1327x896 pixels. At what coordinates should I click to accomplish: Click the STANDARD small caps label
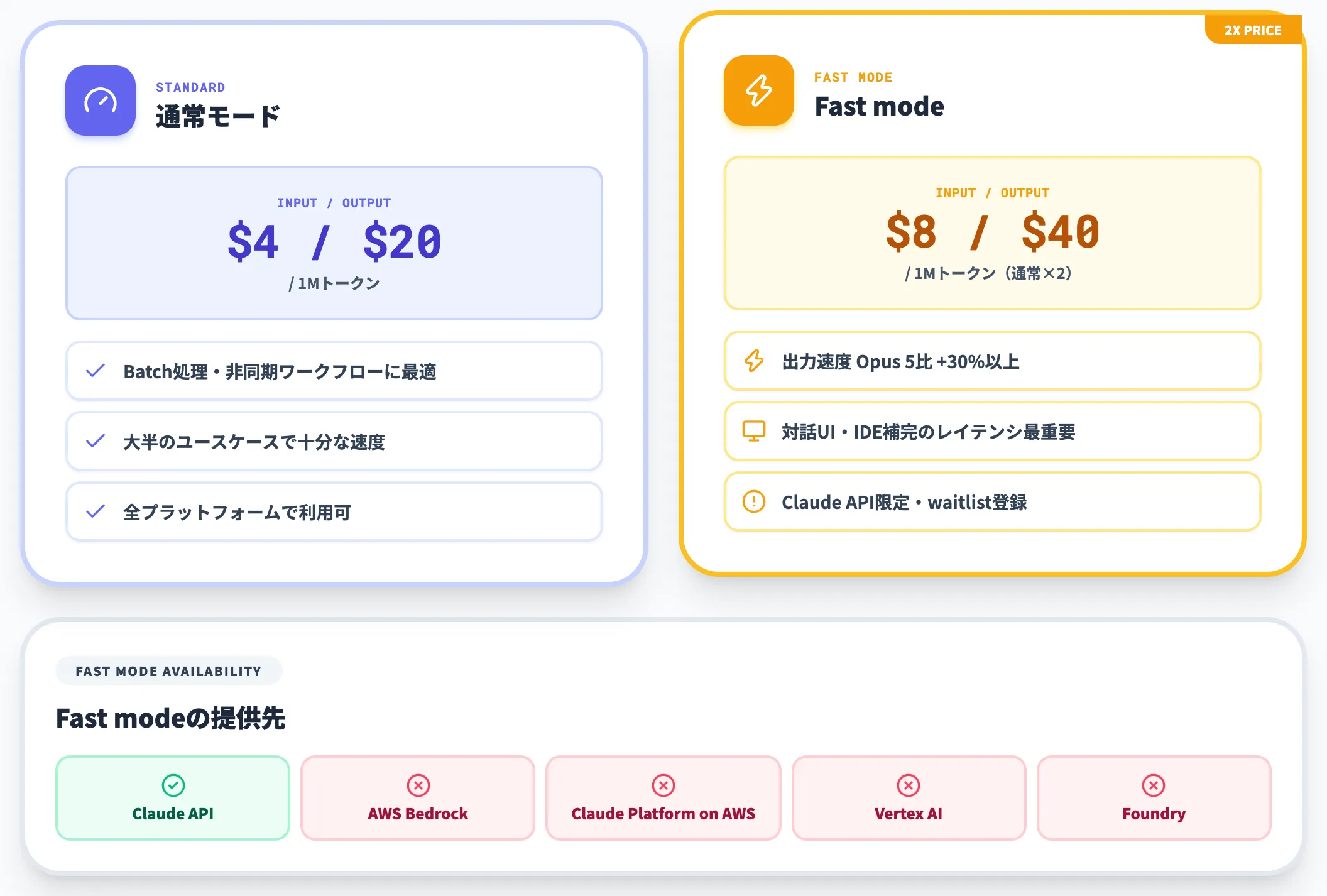point(190,87)
